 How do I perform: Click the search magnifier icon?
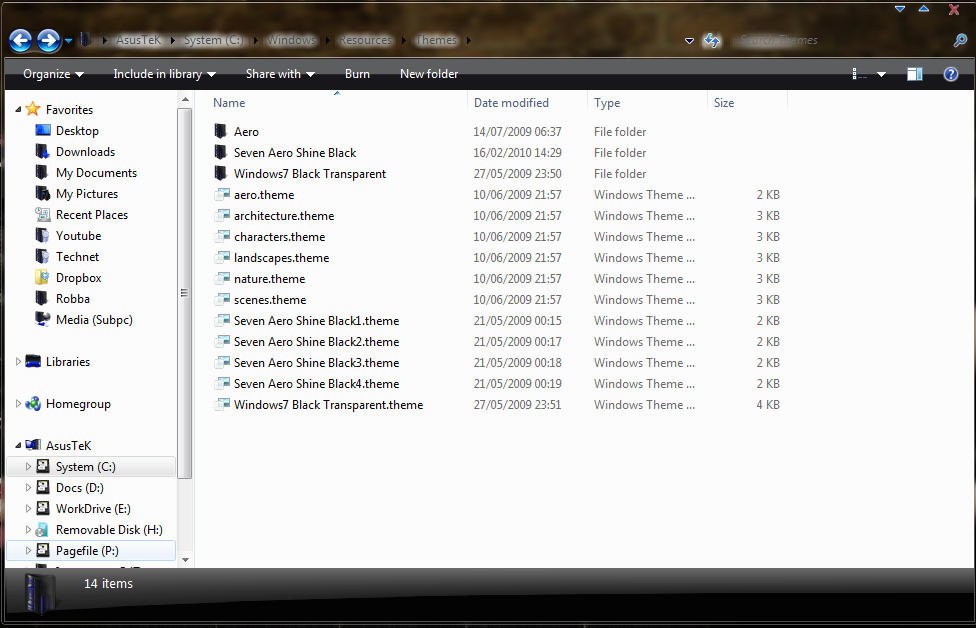click(x=960, y=40)
